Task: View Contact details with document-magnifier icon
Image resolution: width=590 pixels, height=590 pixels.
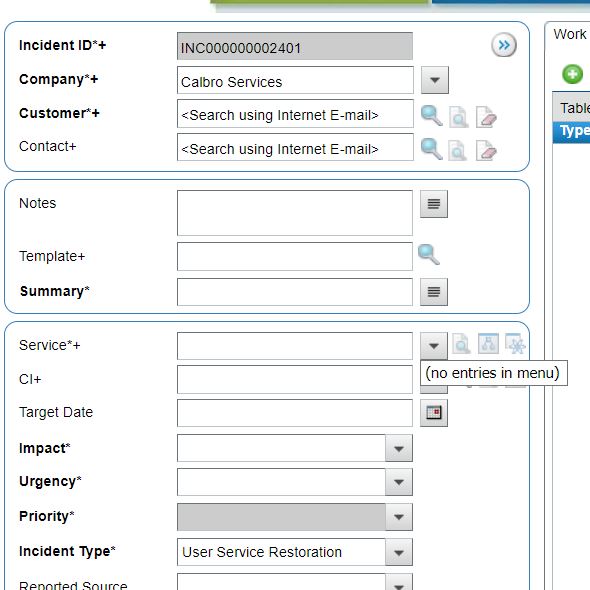Action: tap(458, 150)
